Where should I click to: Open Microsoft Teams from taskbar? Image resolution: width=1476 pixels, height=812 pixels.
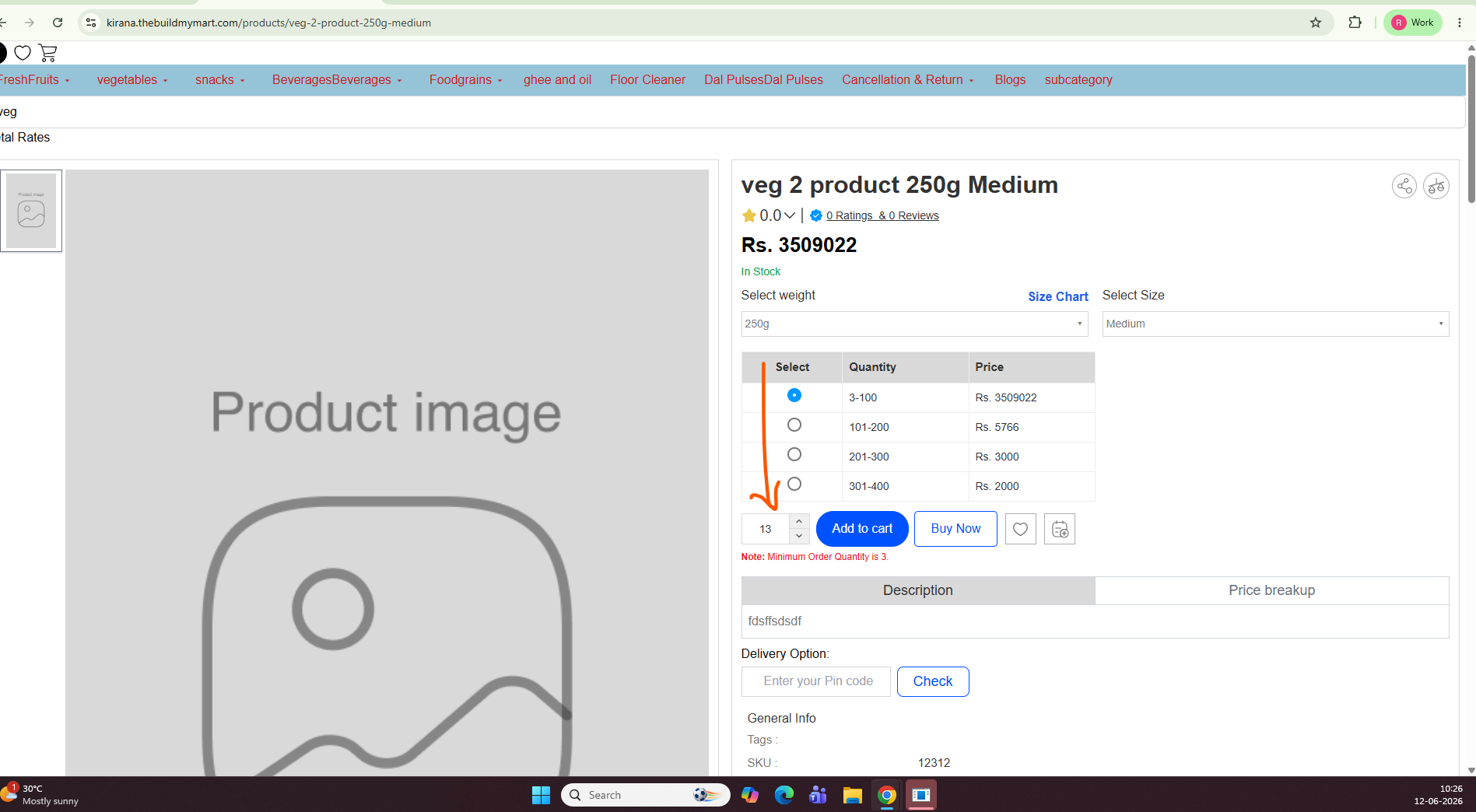[x=818, y=795]
